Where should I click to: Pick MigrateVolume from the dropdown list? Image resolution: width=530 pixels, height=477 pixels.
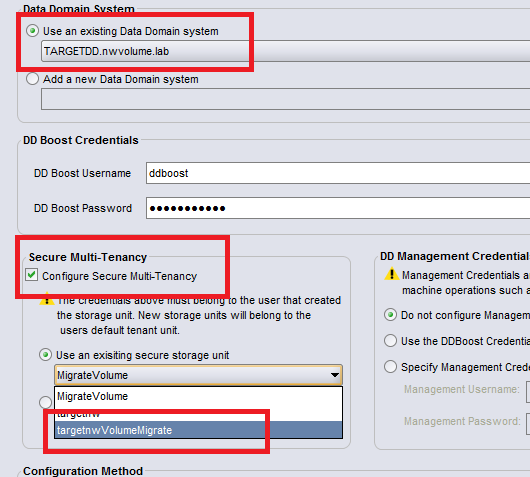tap(198, 396)
